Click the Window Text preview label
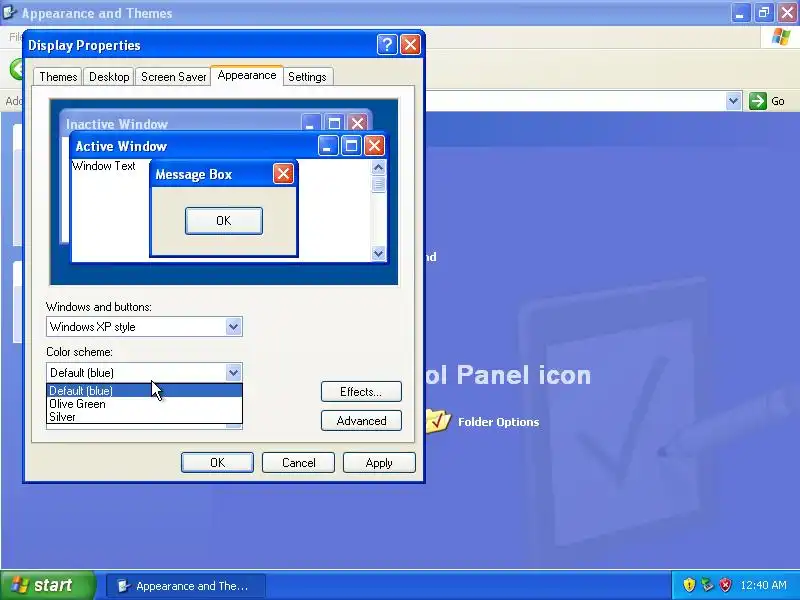Screen dimensions: 800x600 (x=104, y=166)
